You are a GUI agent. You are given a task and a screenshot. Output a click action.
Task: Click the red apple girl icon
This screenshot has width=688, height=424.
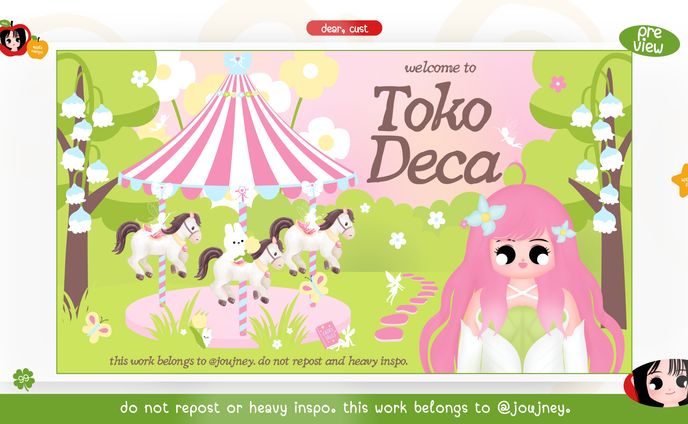14,40
